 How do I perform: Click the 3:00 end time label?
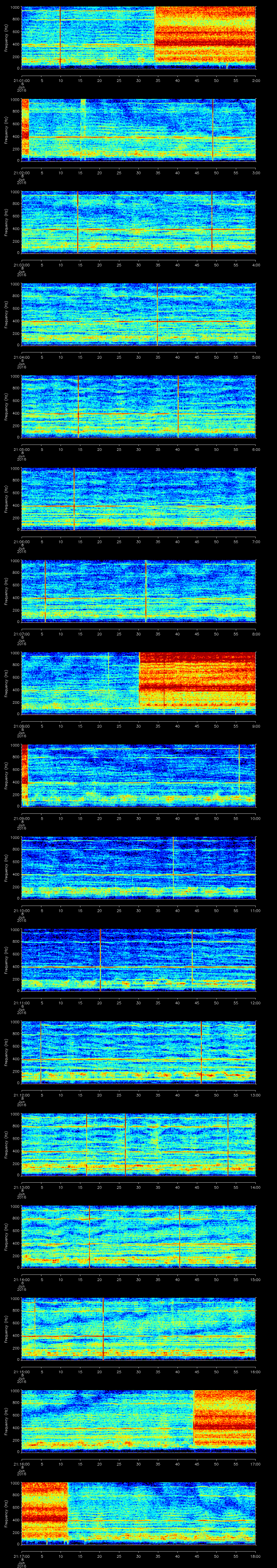point(256,173)
